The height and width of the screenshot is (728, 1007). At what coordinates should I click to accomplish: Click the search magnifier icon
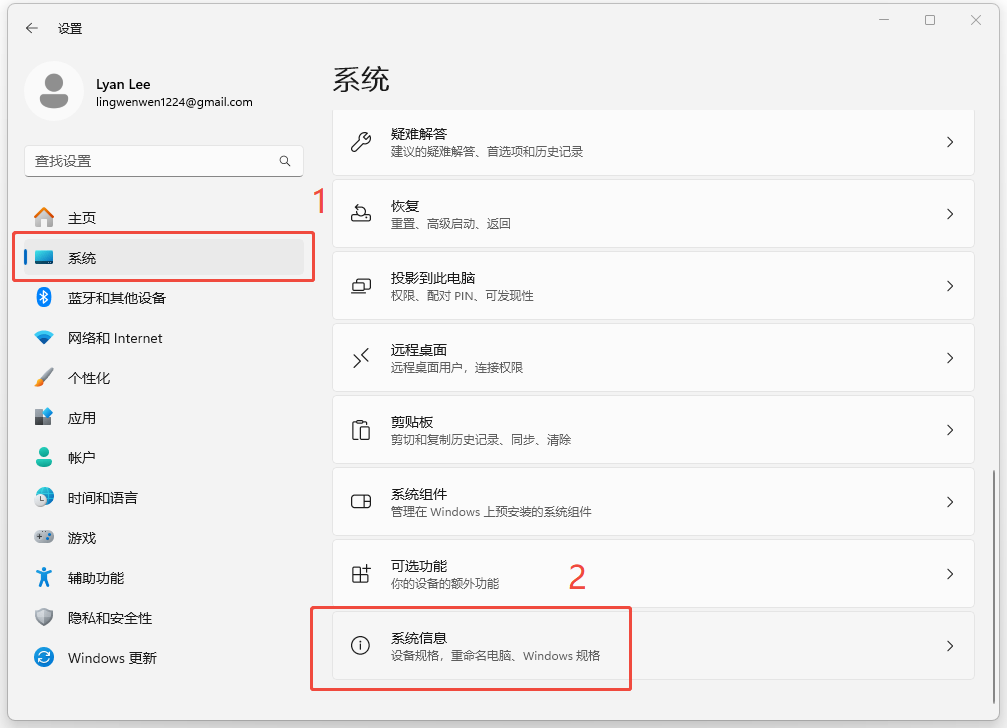tap(285, 161)
